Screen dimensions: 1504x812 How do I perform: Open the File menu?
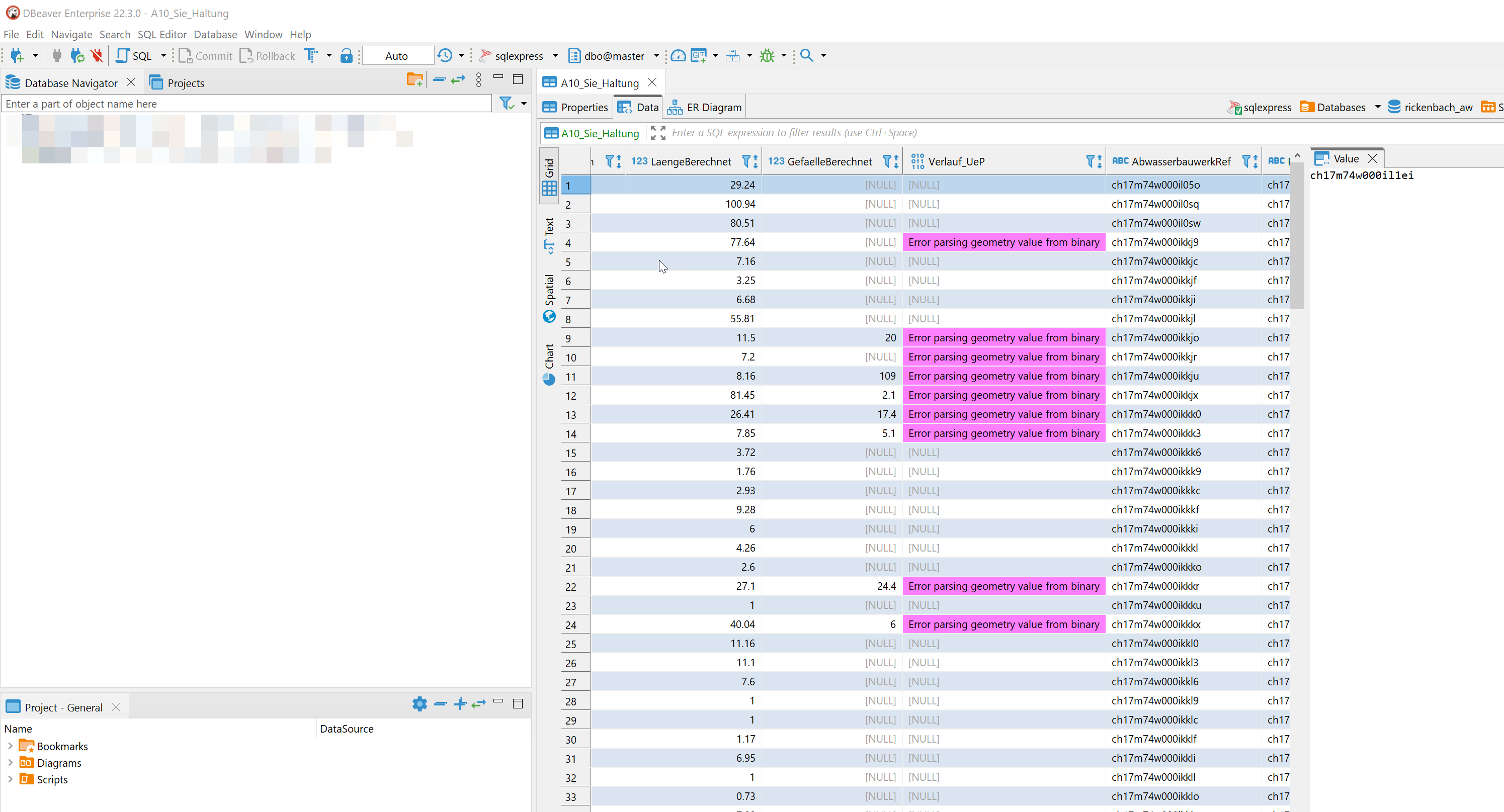11,34
